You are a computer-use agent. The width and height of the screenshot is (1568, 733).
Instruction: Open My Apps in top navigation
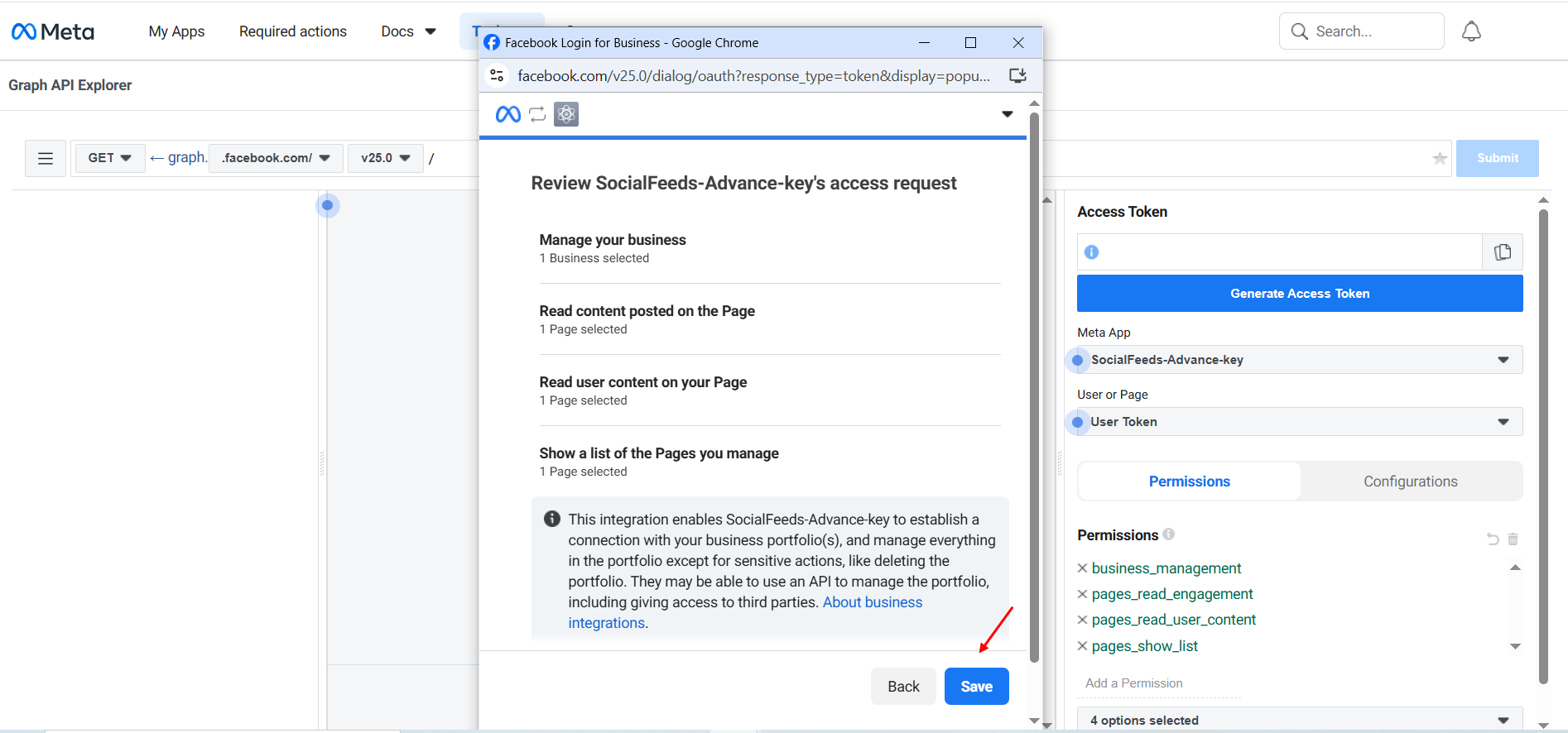(x=176, y=31)
